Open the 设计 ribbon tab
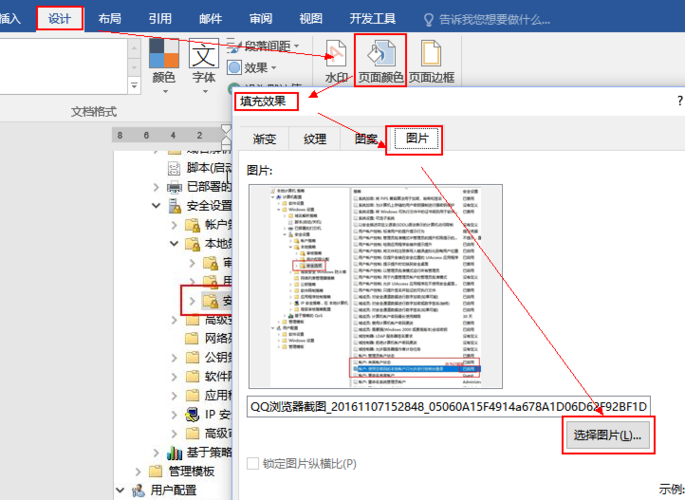 point(59,19)
